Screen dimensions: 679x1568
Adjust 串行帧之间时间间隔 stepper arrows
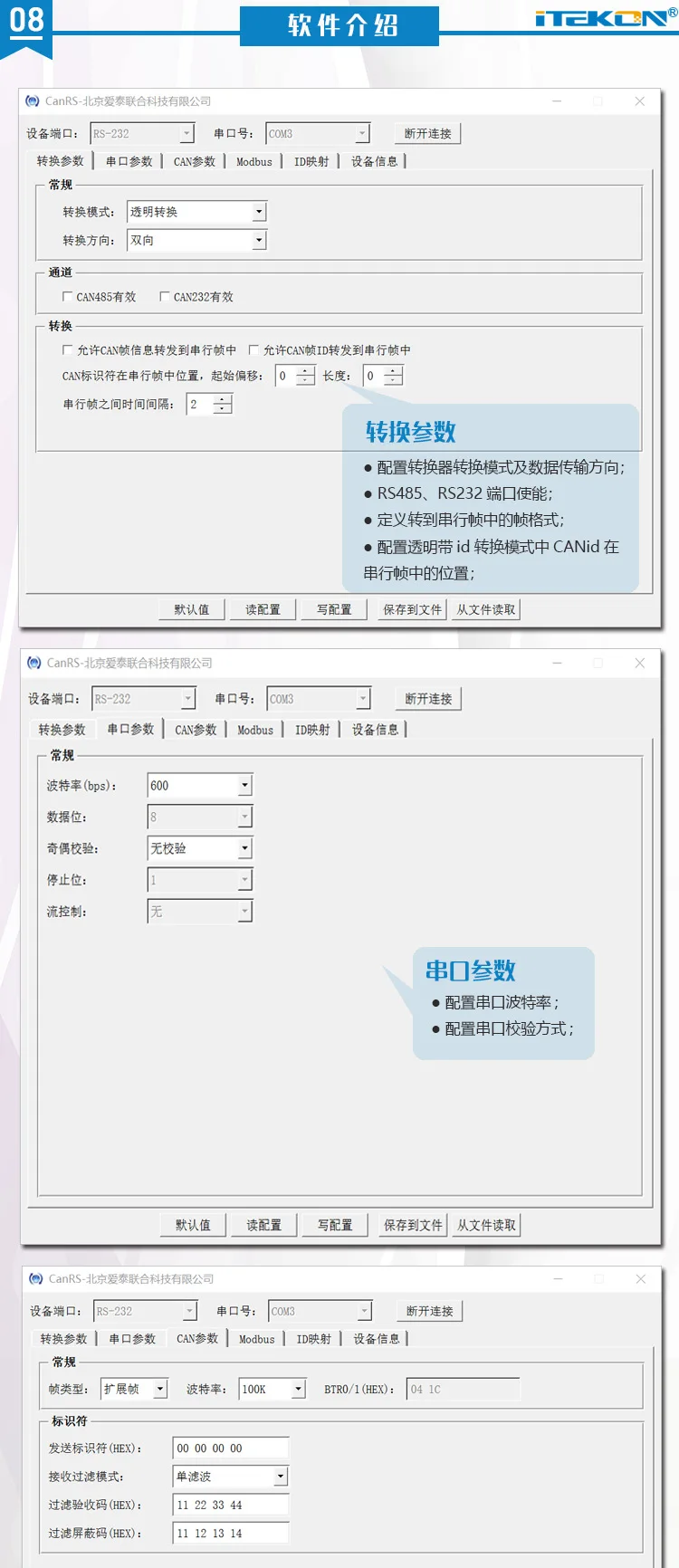coord(223,405)
